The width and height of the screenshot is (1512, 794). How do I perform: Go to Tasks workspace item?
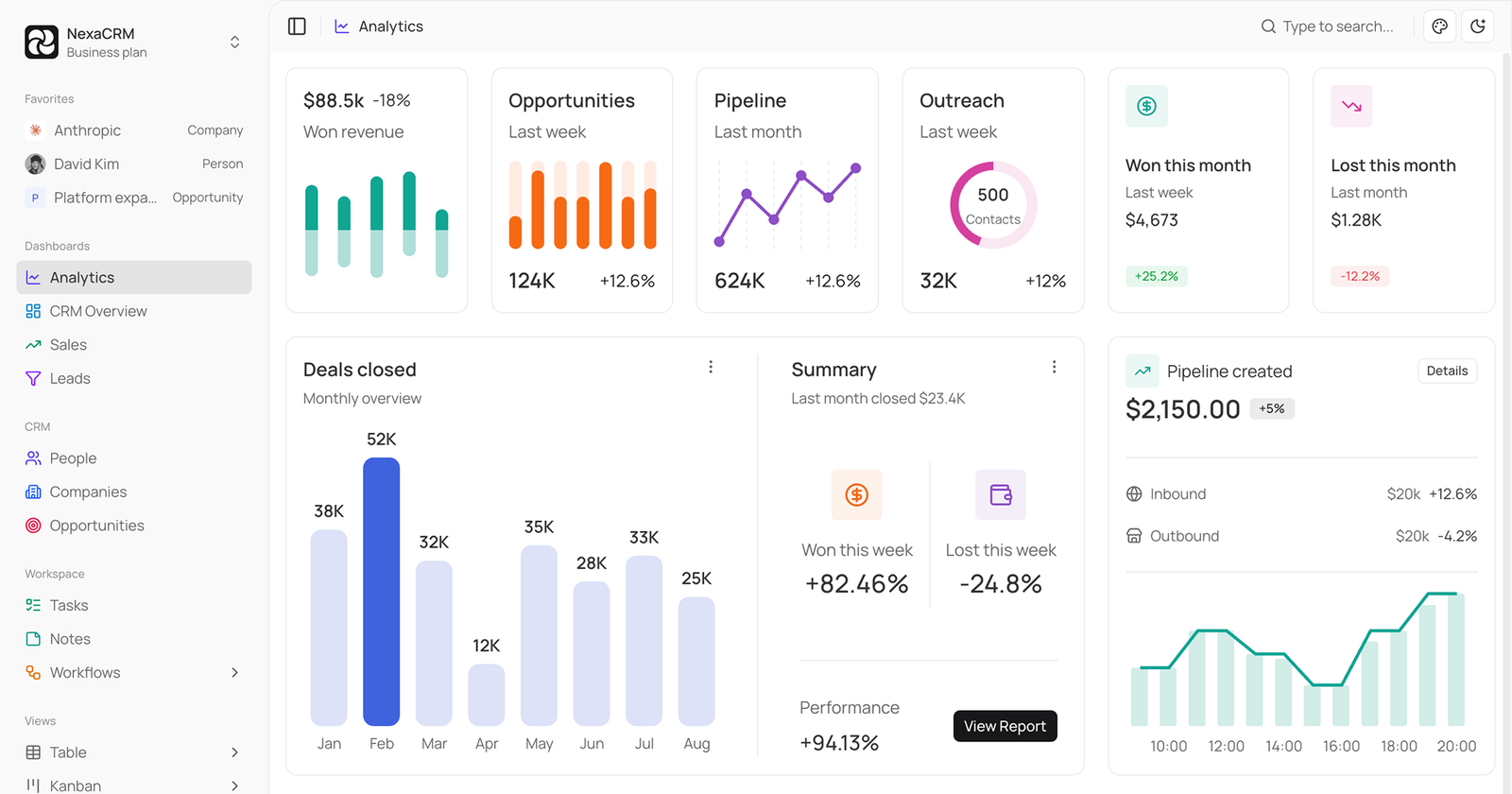point(134,605)
